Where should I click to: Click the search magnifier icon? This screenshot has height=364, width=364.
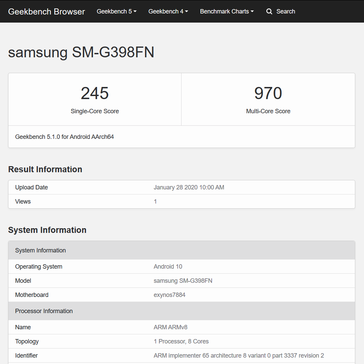tap(269, 11)
